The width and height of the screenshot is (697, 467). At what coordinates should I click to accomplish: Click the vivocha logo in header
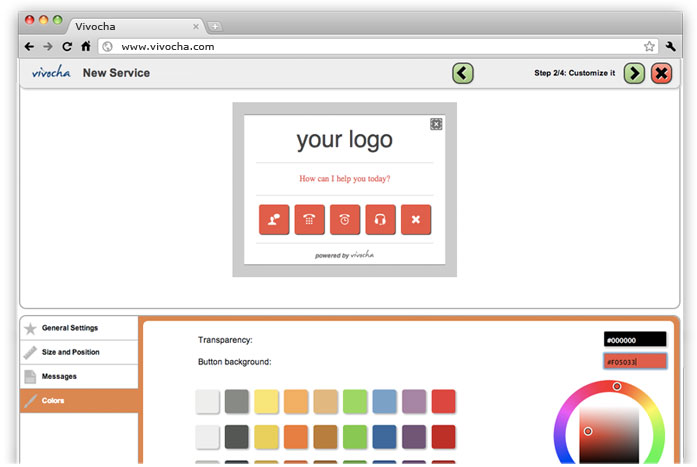tap(51, 72)
